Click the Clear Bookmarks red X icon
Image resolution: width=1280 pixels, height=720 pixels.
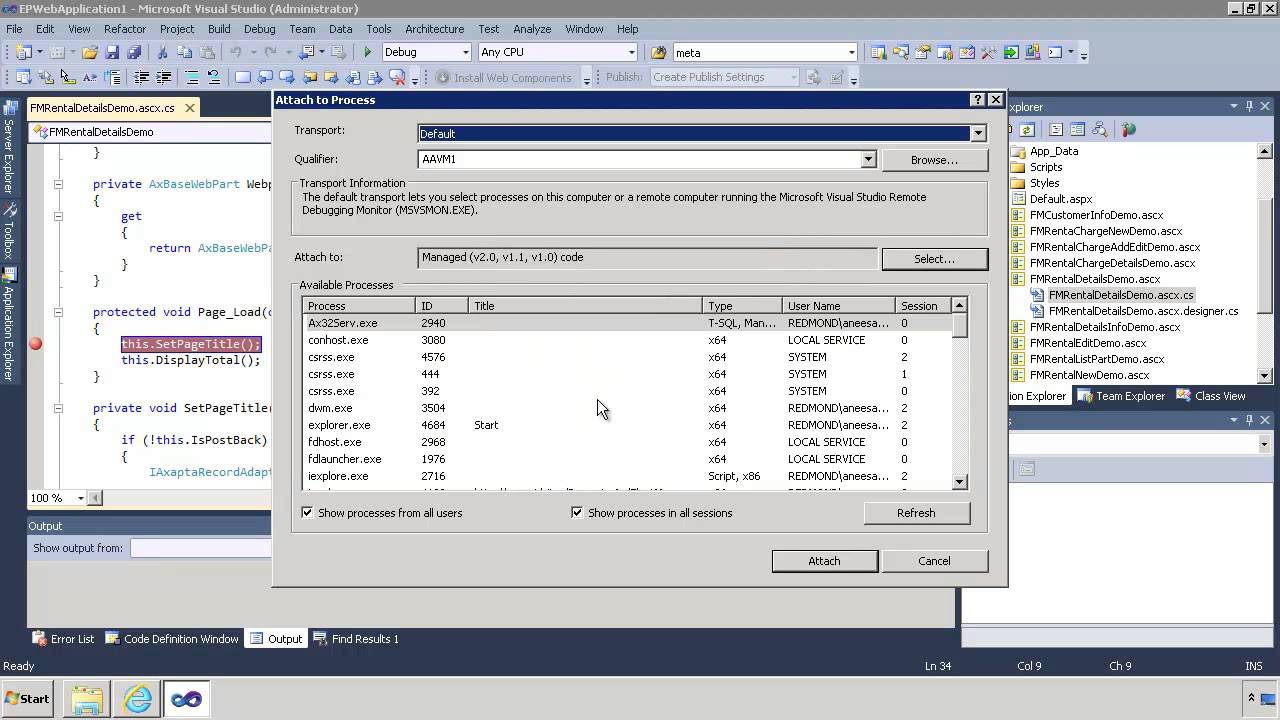tap(397, 77)
